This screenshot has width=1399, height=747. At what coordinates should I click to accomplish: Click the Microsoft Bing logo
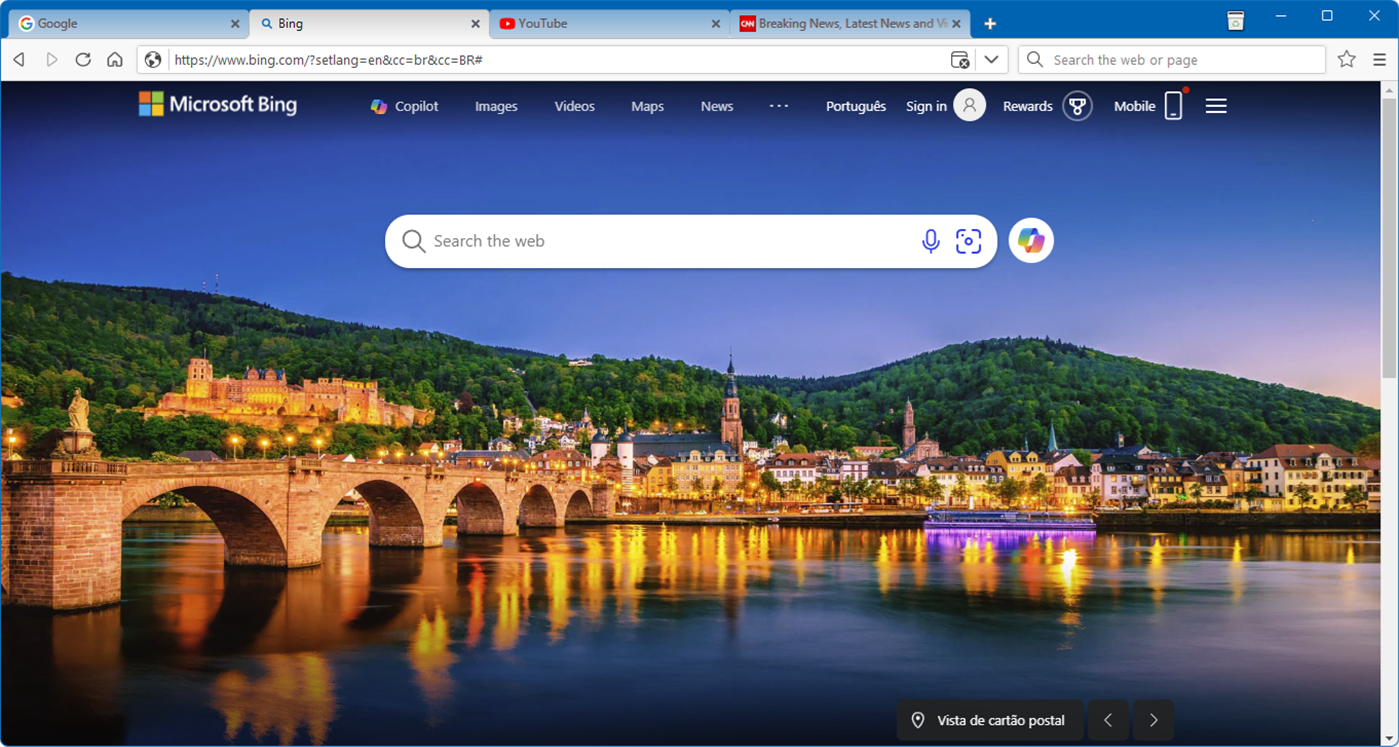coord(217,104)
